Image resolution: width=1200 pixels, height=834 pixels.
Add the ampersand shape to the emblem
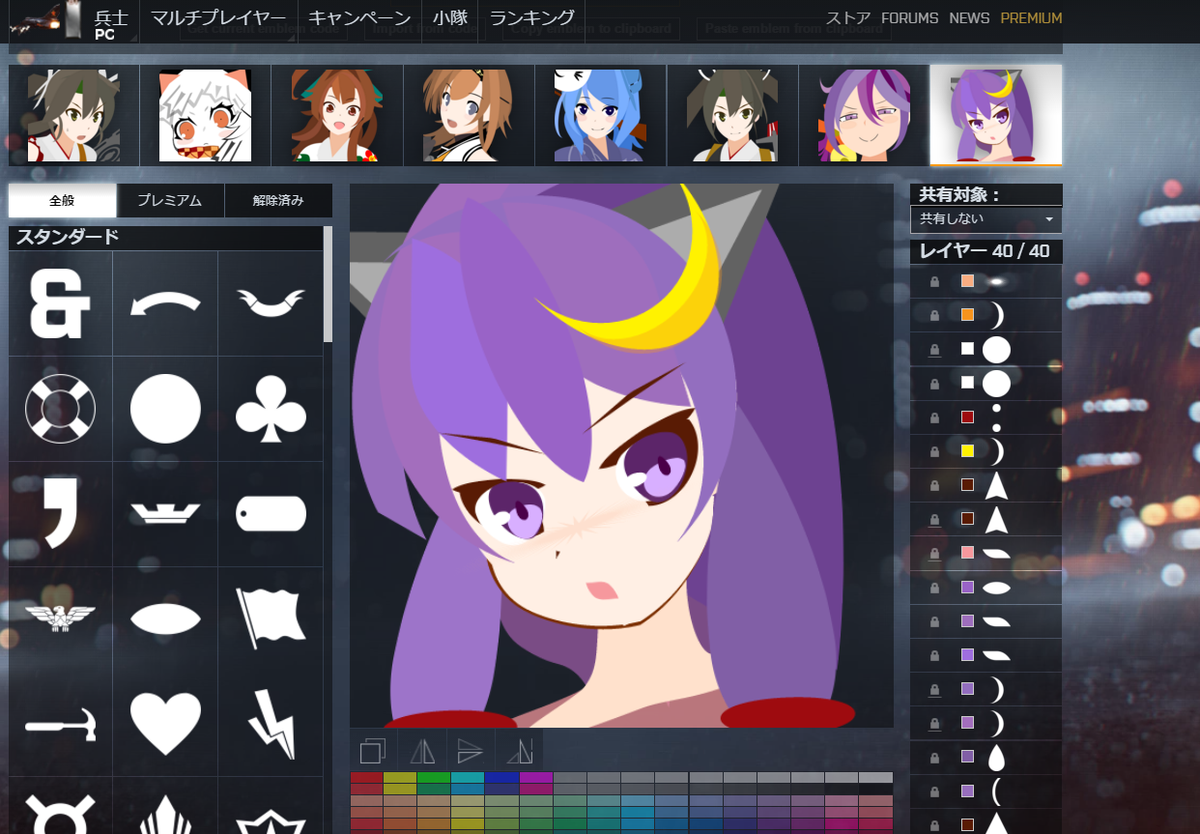60,303
